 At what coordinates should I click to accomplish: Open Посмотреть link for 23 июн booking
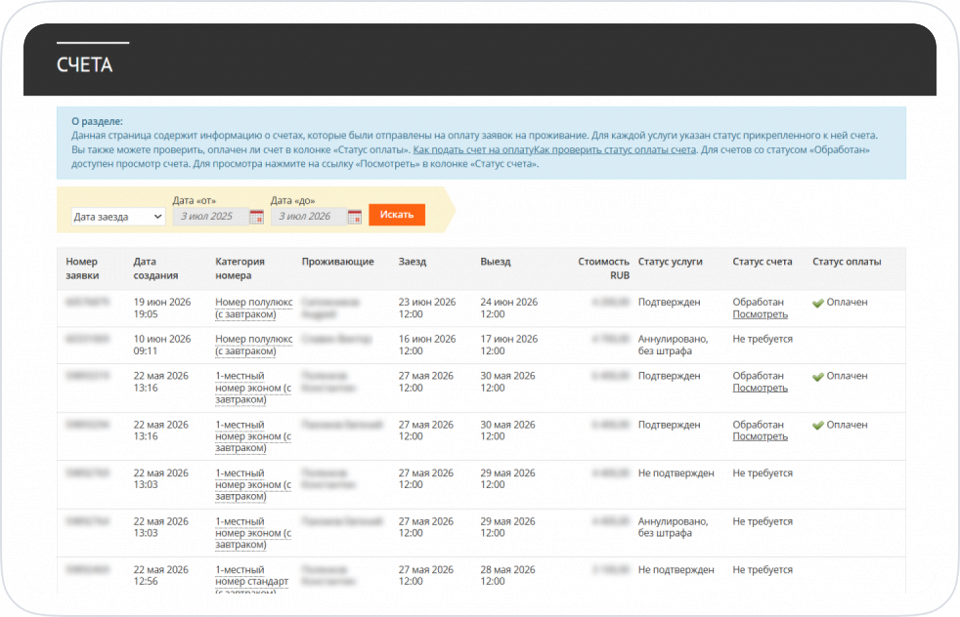point(760,315)
